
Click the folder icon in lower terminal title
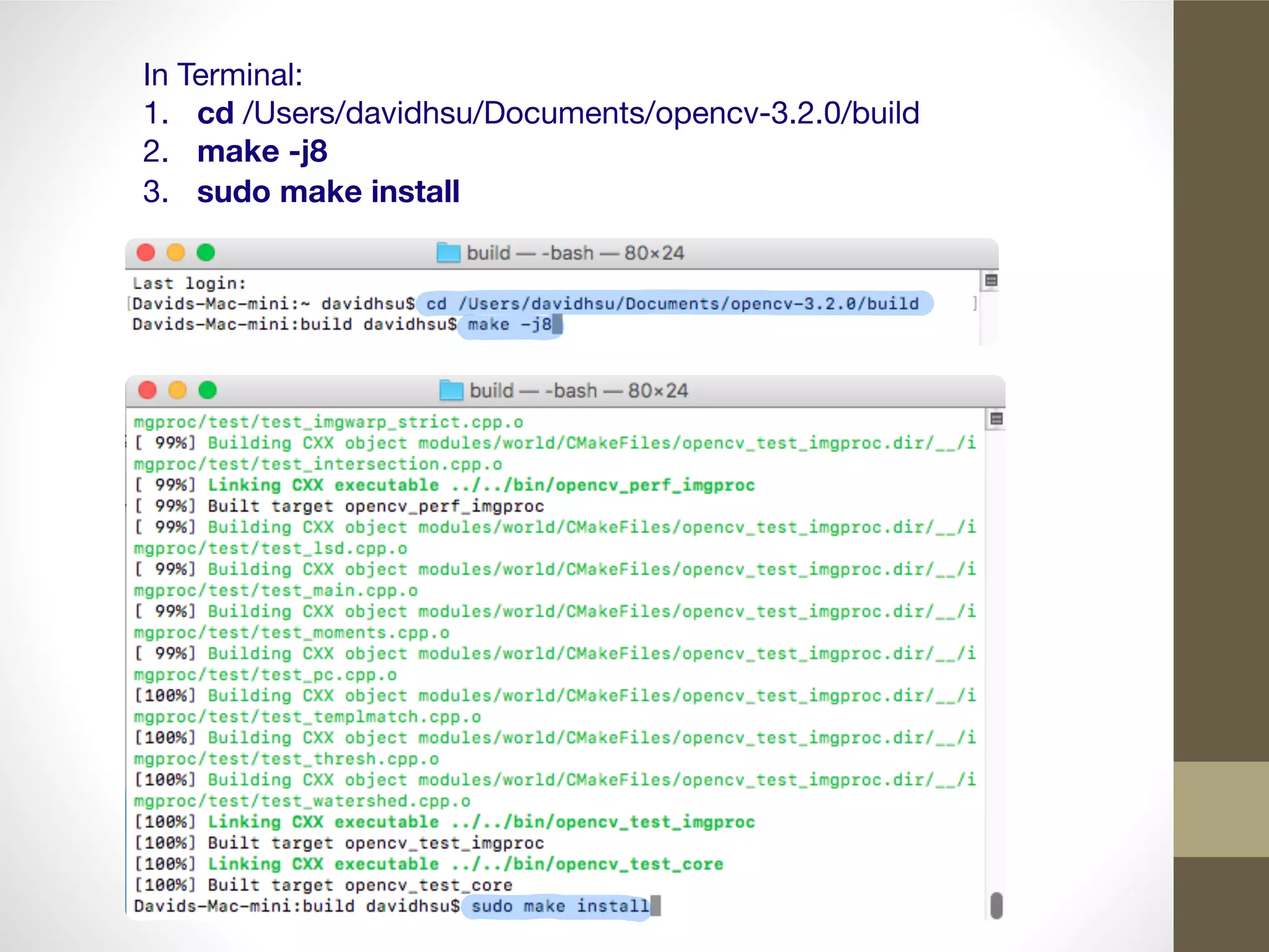click(451, 390)
